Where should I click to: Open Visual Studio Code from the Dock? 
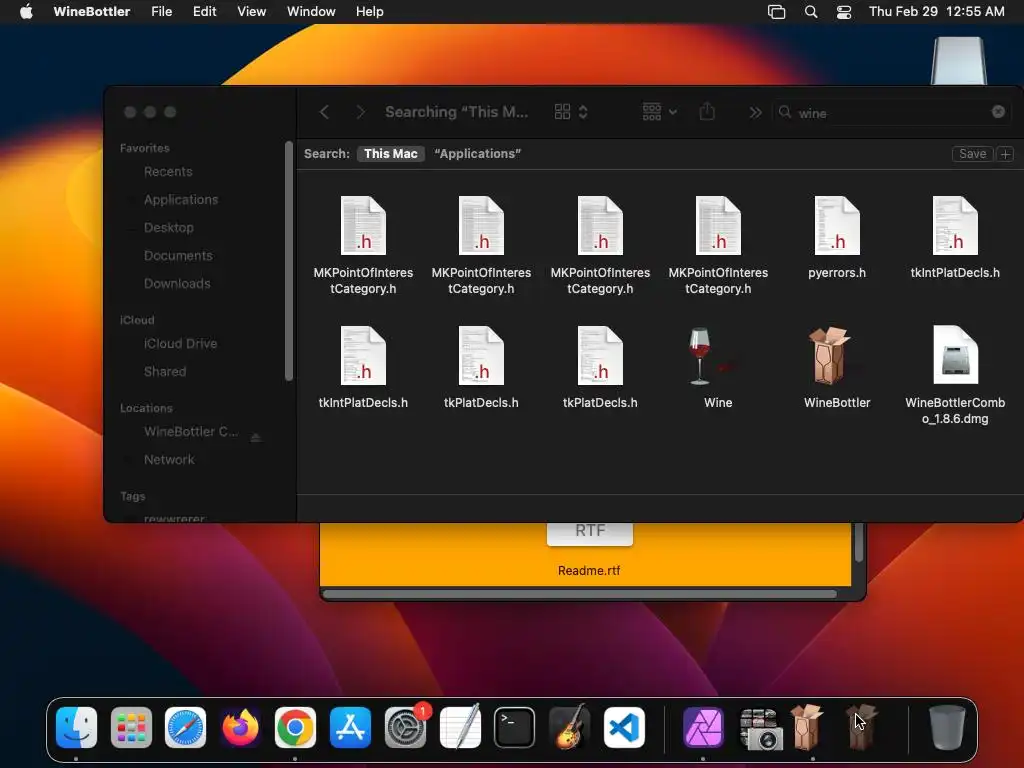coord(624,727)
